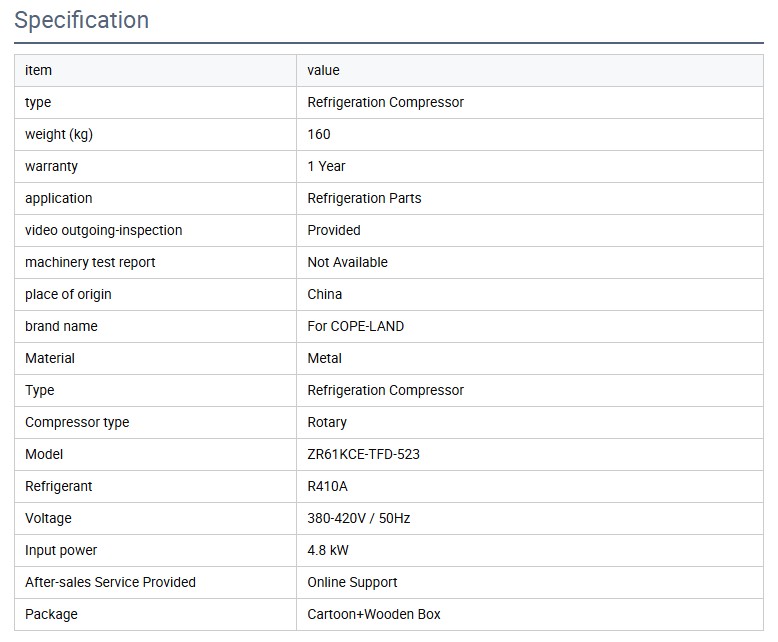Image resolution: width=778 pixels, height=642 pixels.
Task: Click the '4.8 kW' input power value
Action: pos(328,550)
